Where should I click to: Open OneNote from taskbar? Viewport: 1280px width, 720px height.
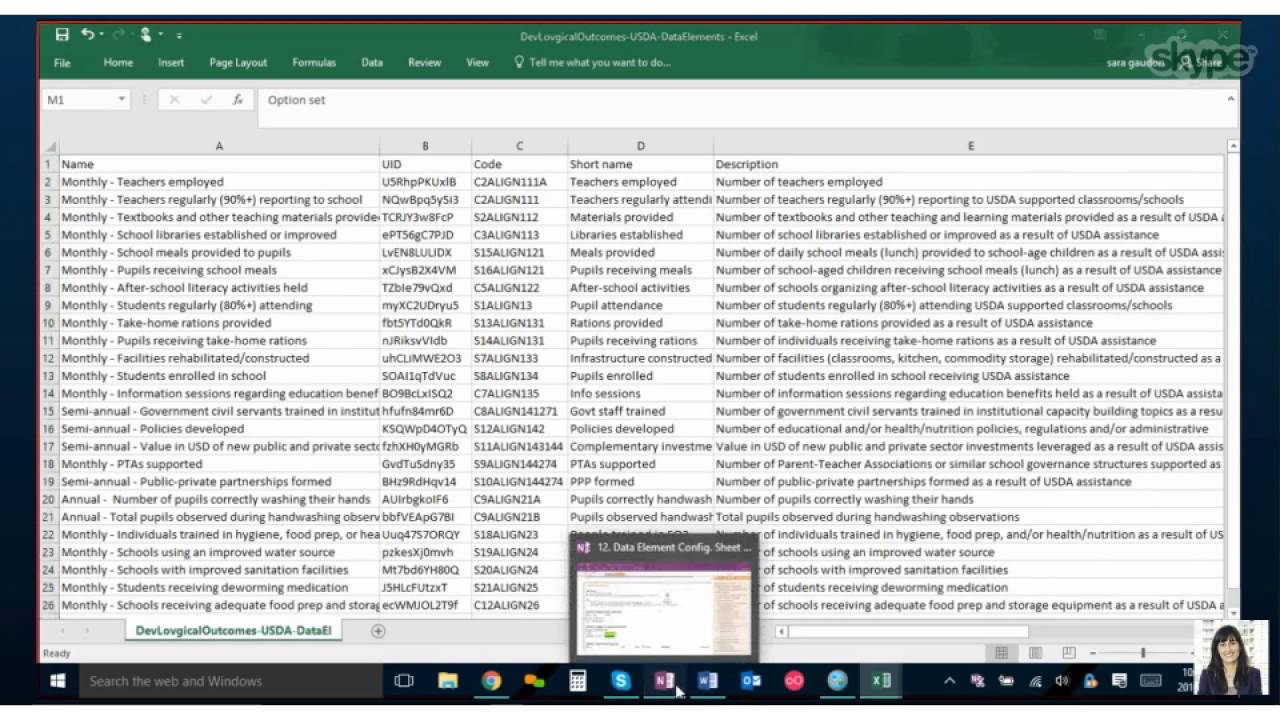[664, 681]
